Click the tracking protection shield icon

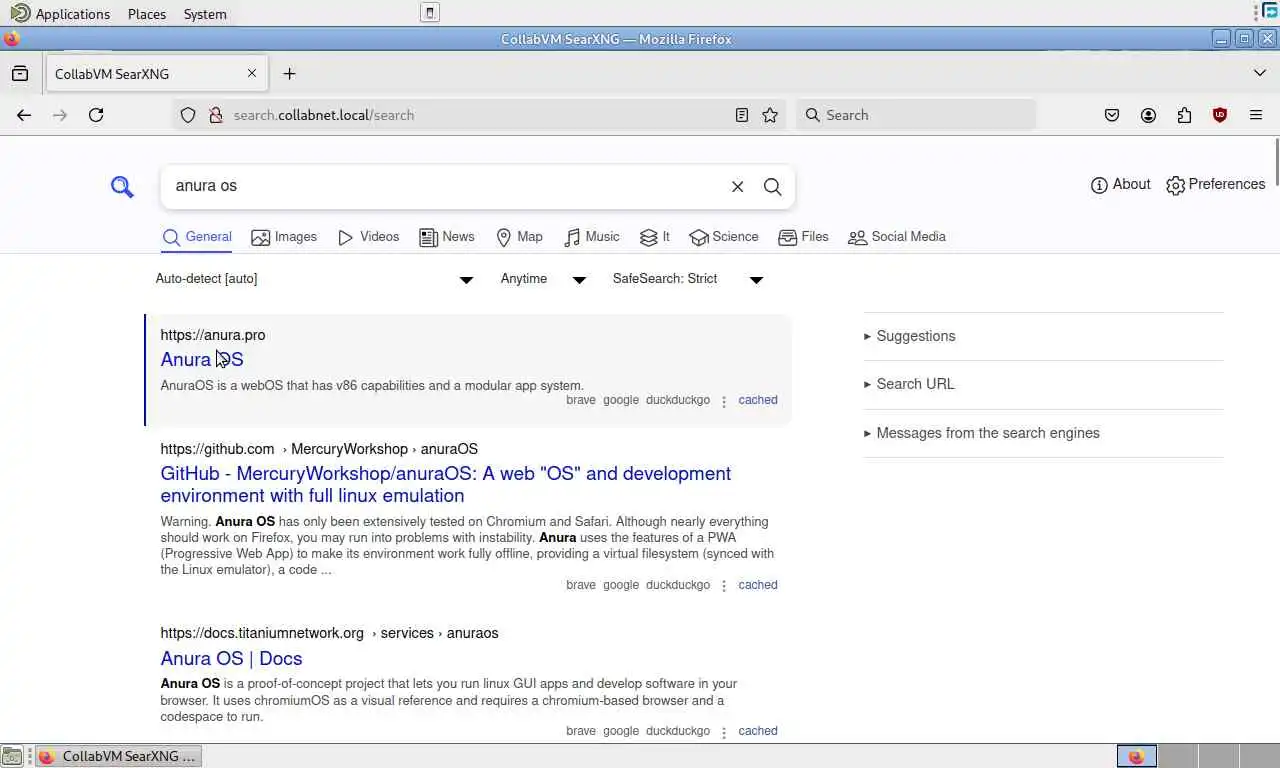[x=187, y=115]
